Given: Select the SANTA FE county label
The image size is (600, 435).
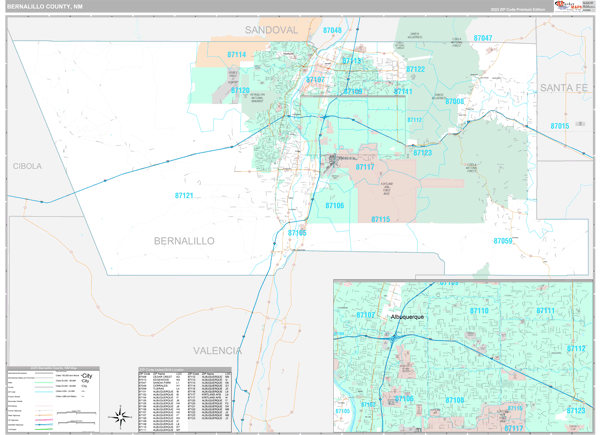Looking at the screenshot, I should pos(564,88).
